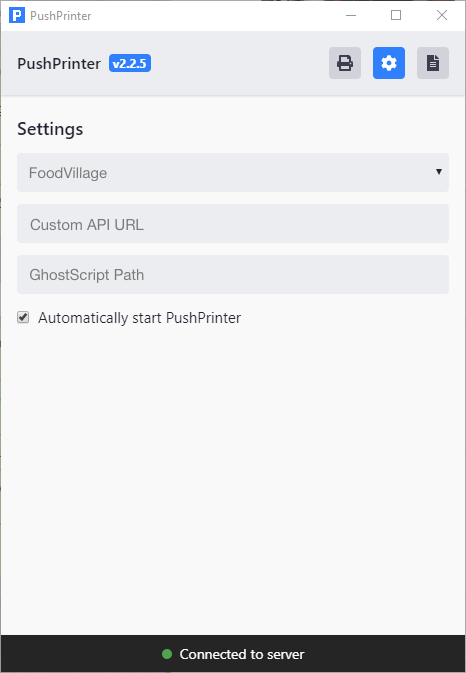Uncheck the Automatically start PushPrinter checkbox

(x=23, y=318)
